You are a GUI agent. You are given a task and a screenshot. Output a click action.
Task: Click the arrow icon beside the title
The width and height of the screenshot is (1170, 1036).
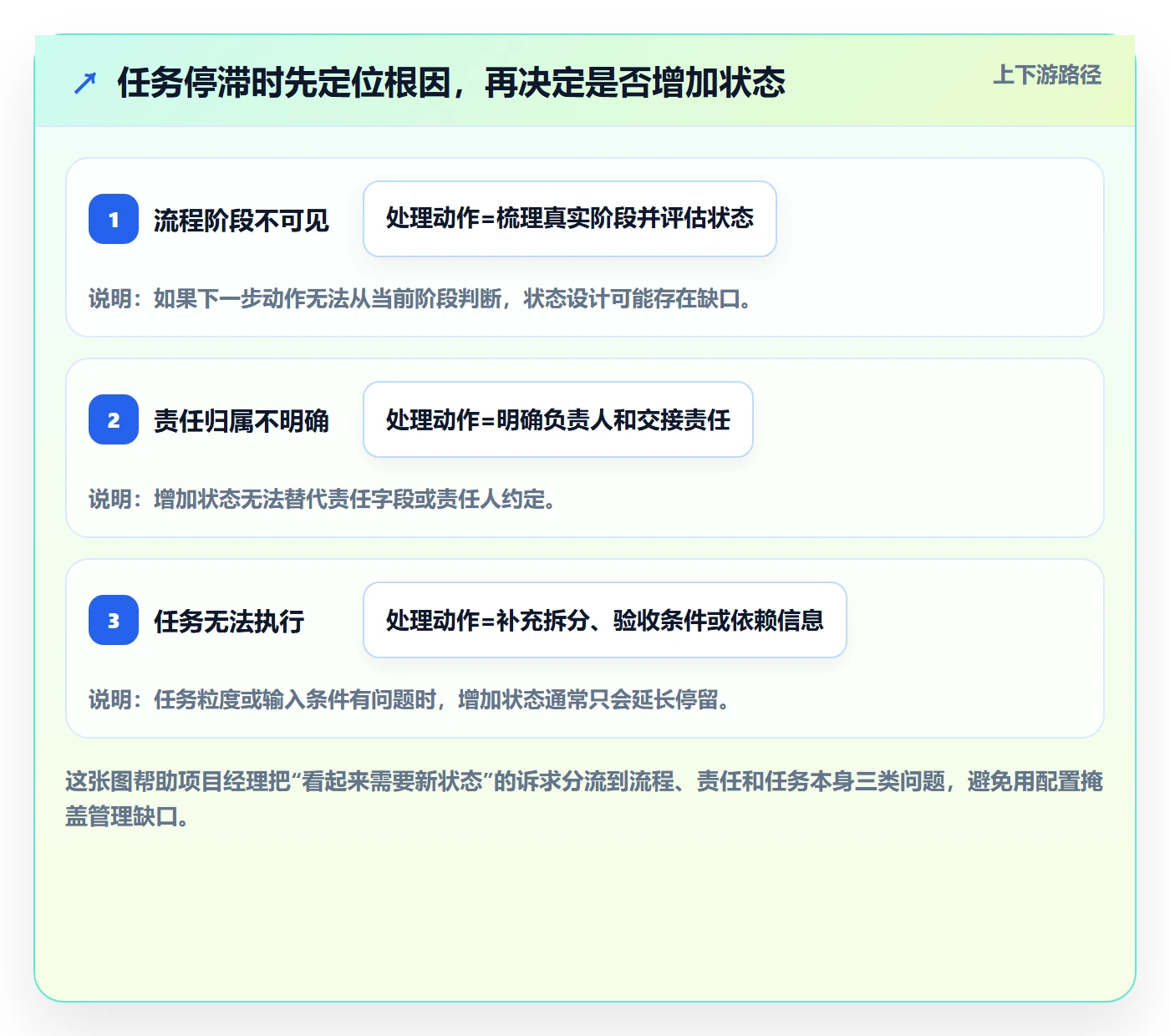pos(85,83)
